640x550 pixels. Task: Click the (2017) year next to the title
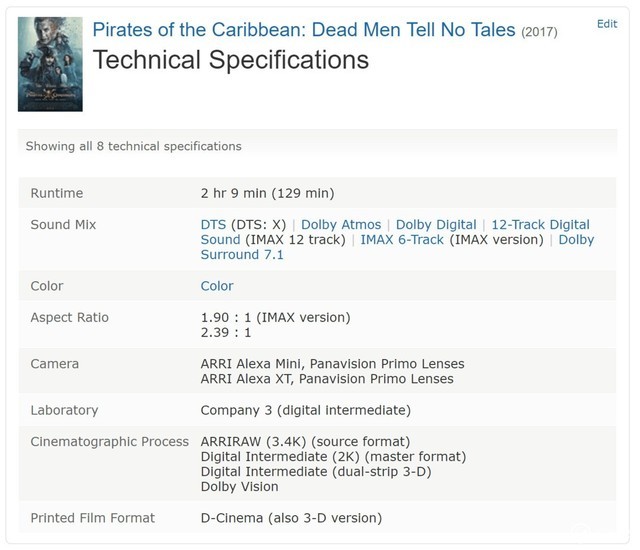[x=539, y=32]
